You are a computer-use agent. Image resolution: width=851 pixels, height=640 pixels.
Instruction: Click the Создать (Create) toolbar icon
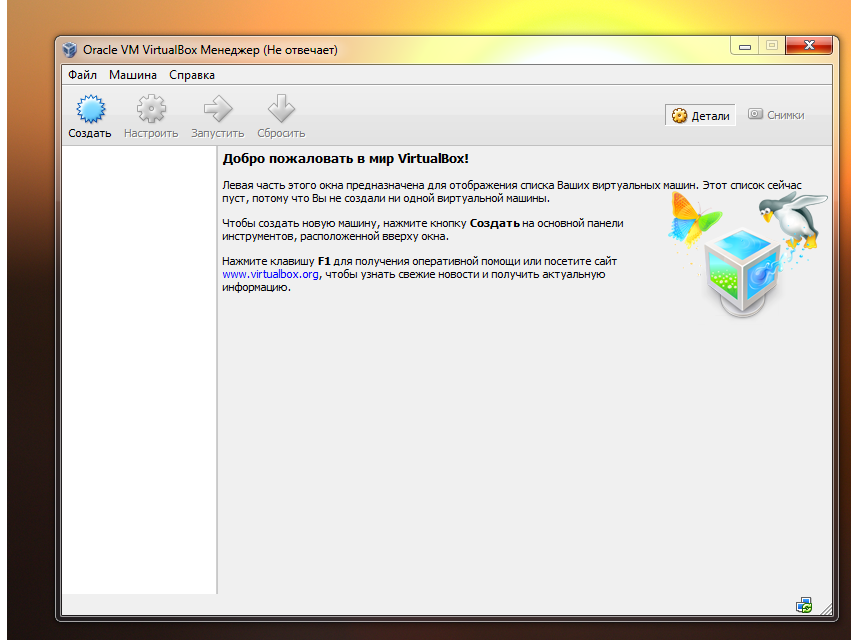[90, 109]
